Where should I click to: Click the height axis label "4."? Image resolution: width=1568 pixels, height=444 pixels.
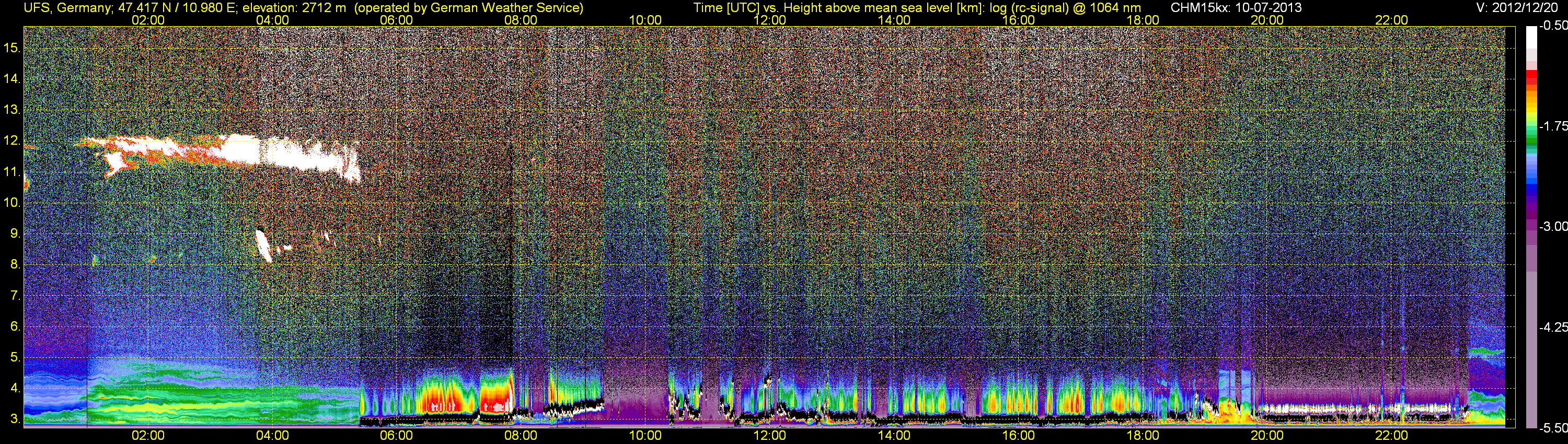point(15,388)
